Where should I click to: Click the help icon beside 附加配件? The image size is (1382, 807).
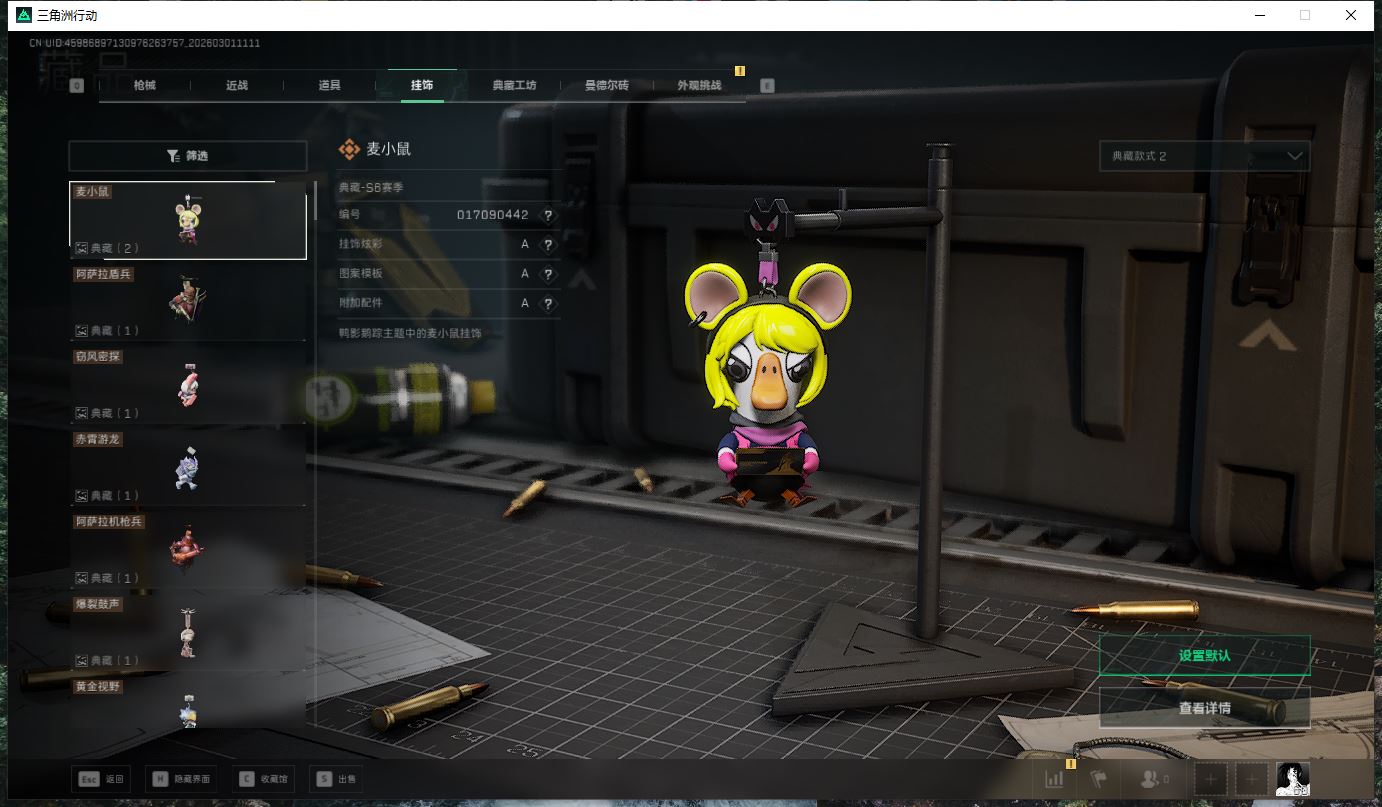(x=547, y=303)
